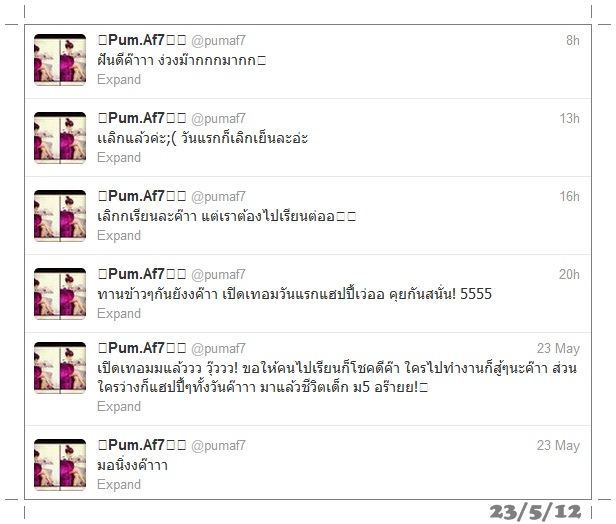Screen dimensions: 616x524
Task: Expand the two-line 23 May tweet
Action: click(119, 406)
